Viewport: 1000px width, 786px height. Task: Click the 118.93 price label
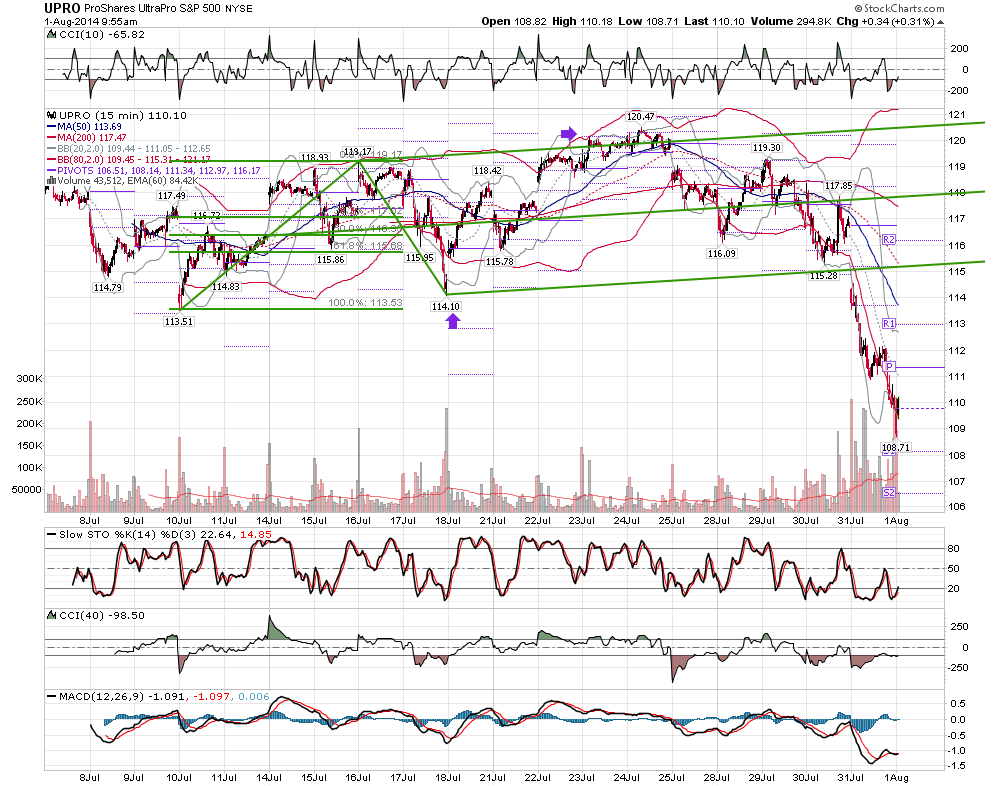[x=314, y=157]
